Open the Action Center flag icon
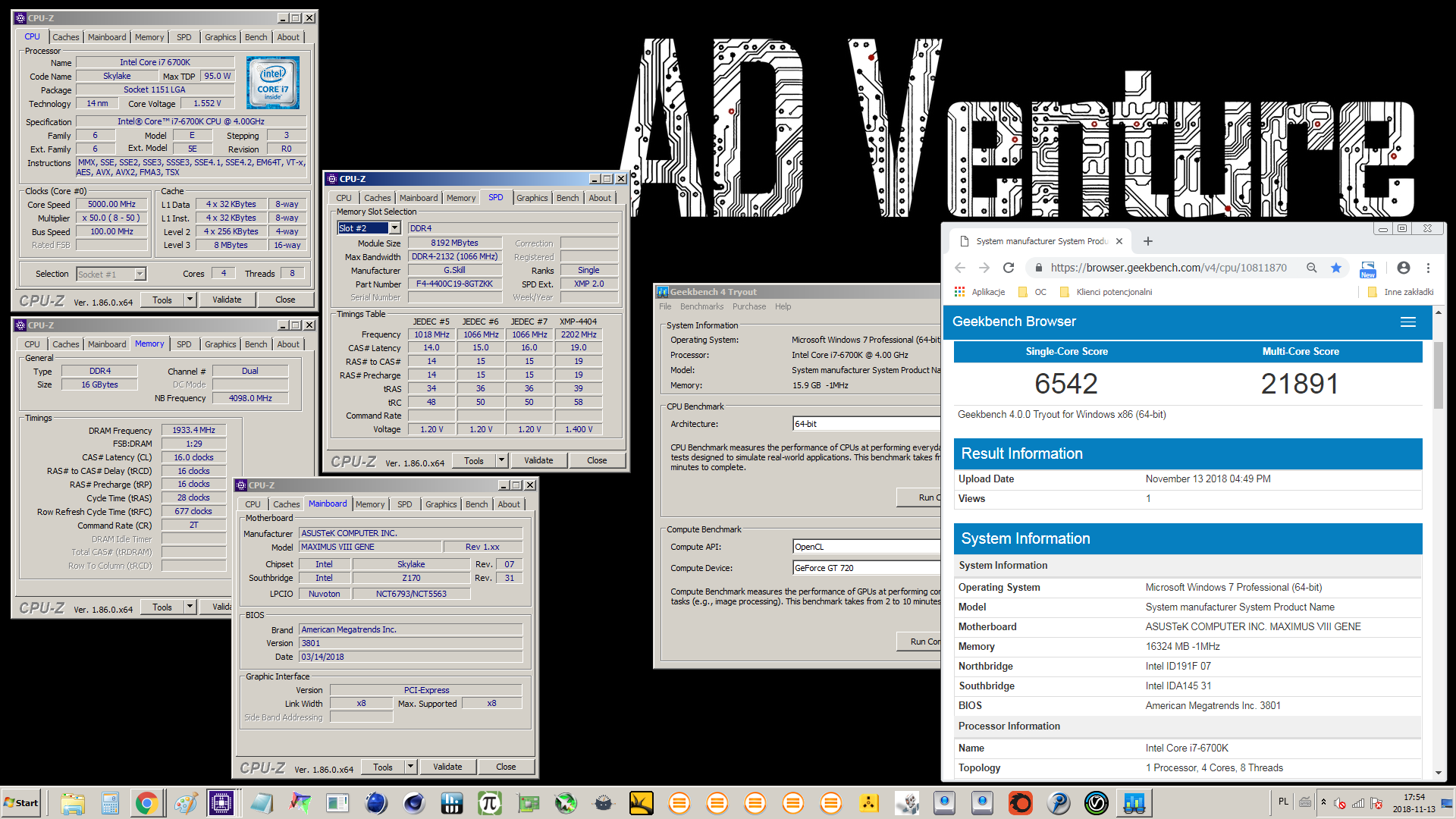Screen dimensions: 1456x819 pos(1376,804)
